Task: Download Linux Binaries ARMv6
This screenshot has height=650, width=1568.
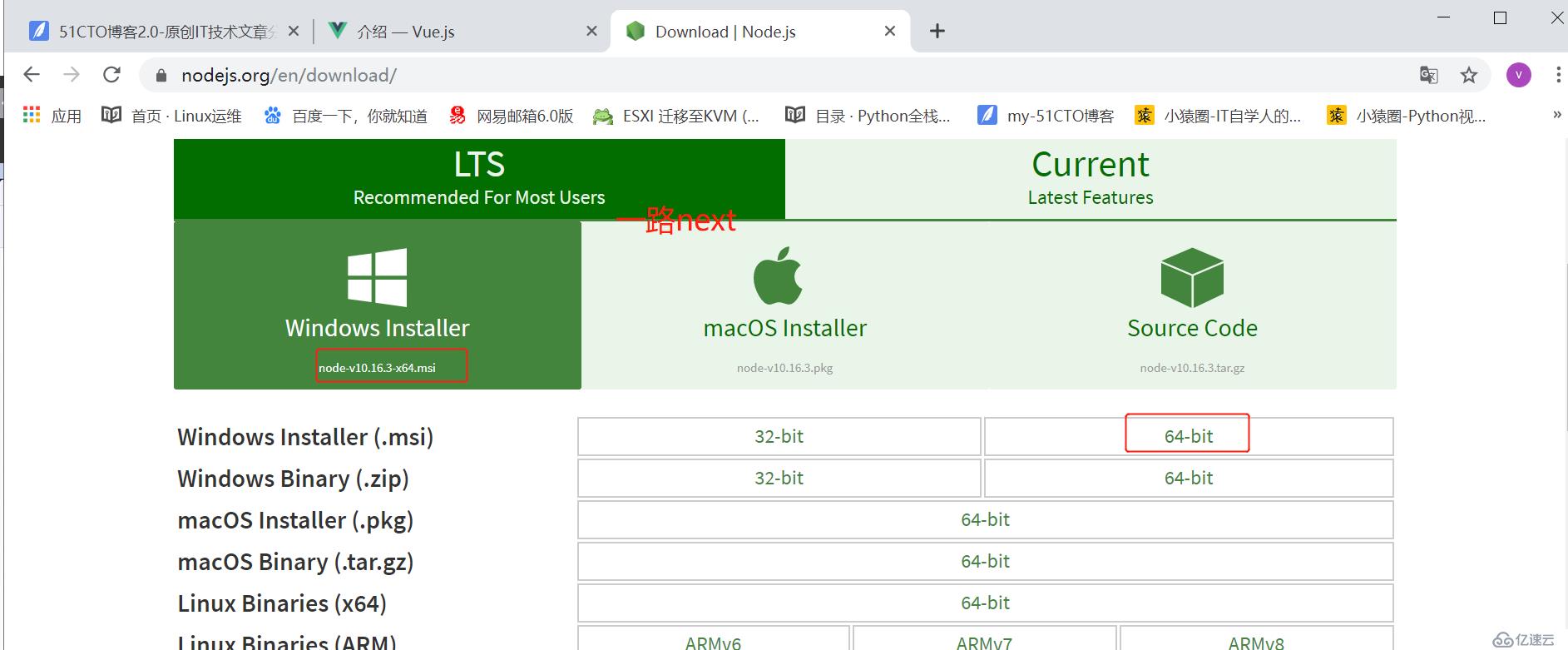Action: [714, 639]
